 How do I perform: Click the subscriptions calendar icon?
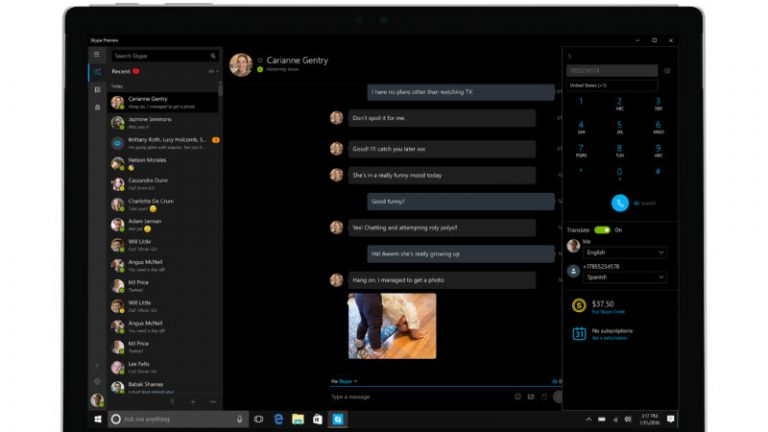(578, 334)
